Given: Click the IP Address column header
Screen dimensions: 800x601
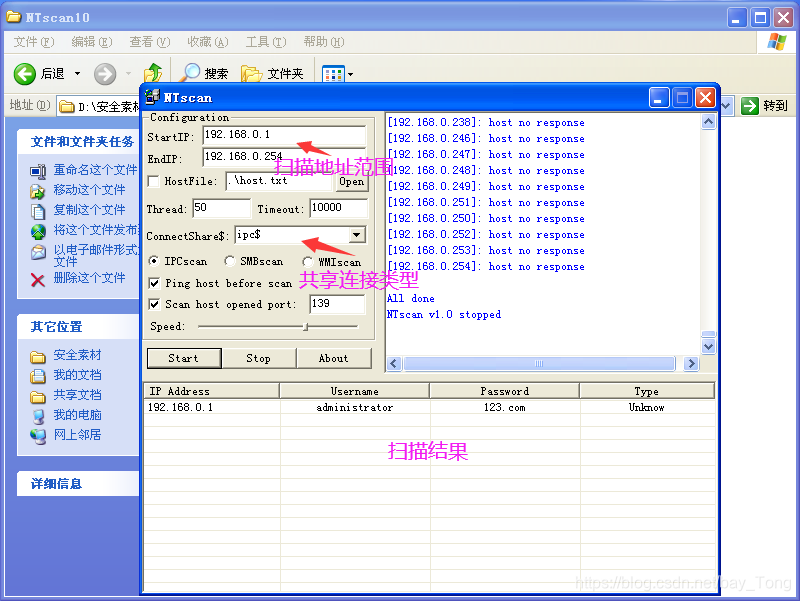Looking at the screenshot, I should click(x=212, y=391).
